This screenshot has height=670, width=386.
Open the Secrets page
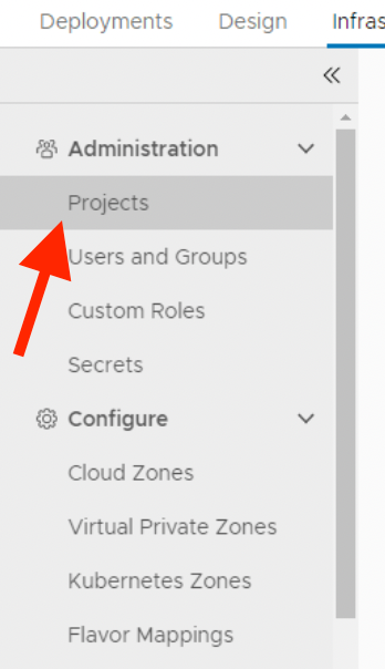(106, 365)
